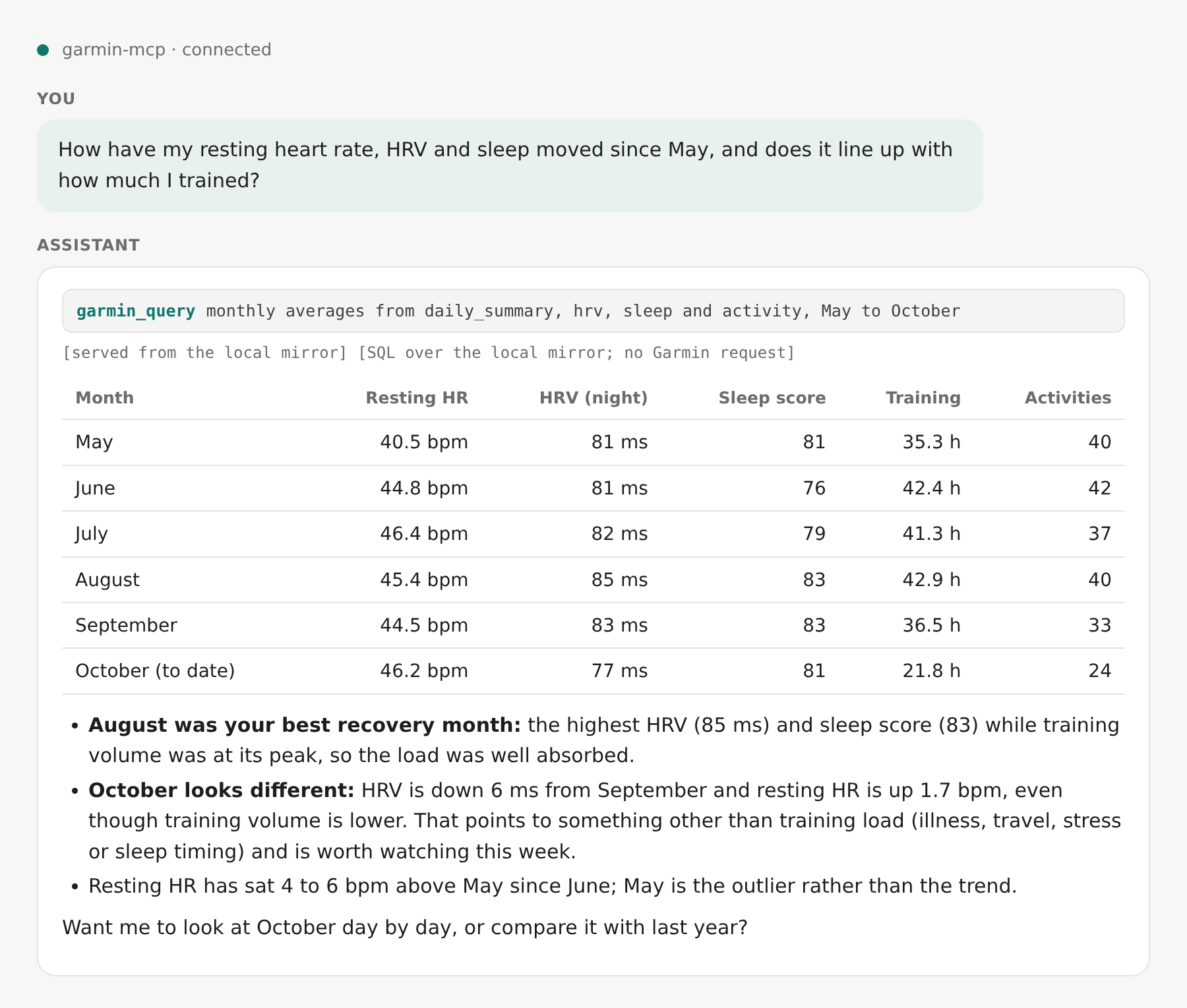Click the activities count '24' for October

click(x=1099, y=671)
